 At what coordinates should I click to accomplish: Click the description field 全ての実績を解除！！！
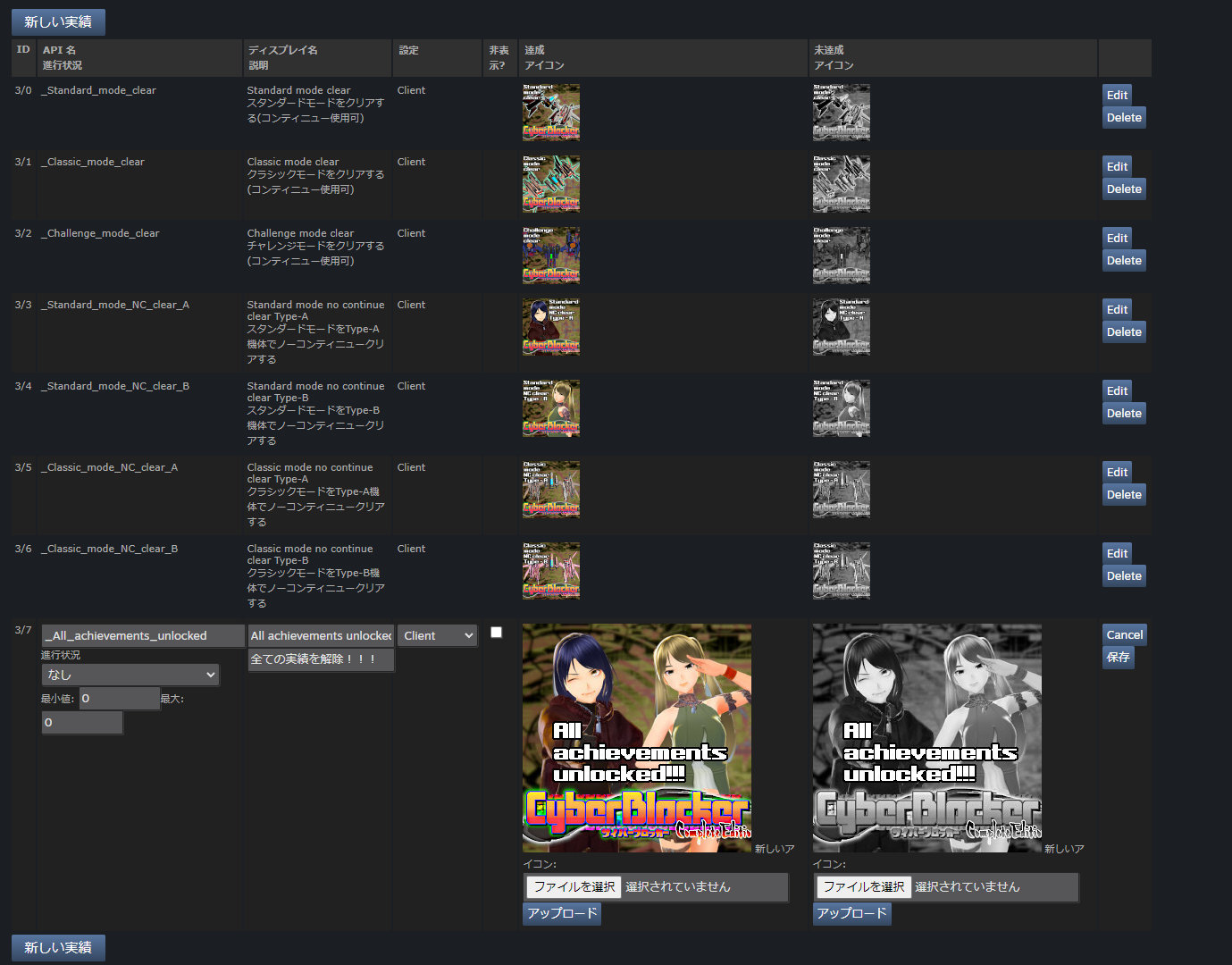click(x=322, y=659)
